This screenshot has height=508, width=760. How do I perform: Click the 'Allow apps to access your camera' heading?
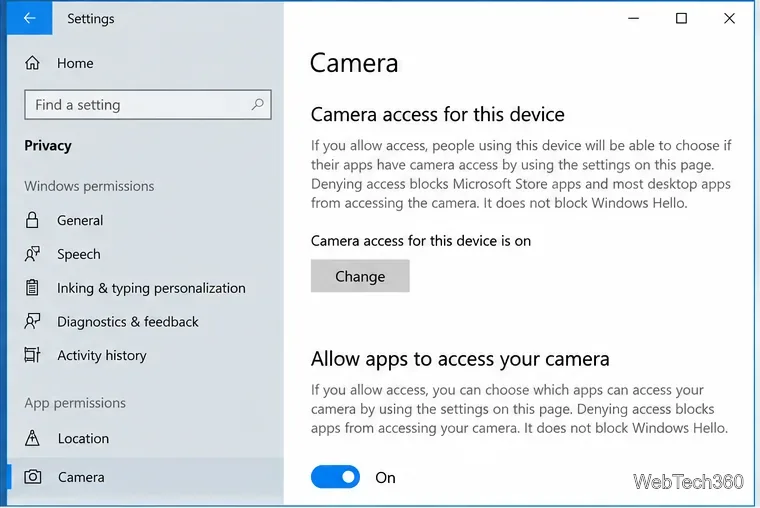pos(460,359)
